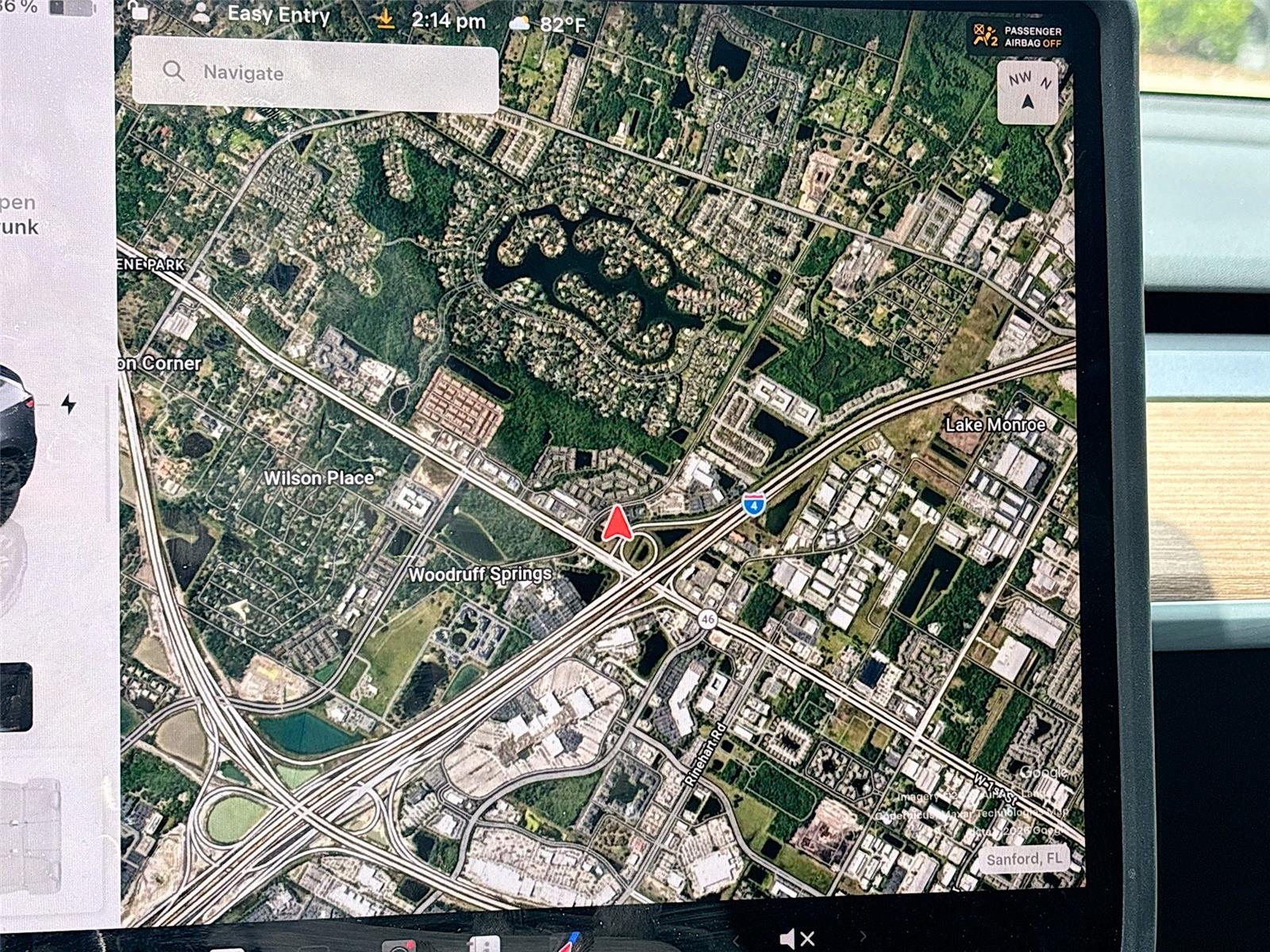Toggle the compass map orientation button
Screen dimensions: 1270x952
[1027, 92]
